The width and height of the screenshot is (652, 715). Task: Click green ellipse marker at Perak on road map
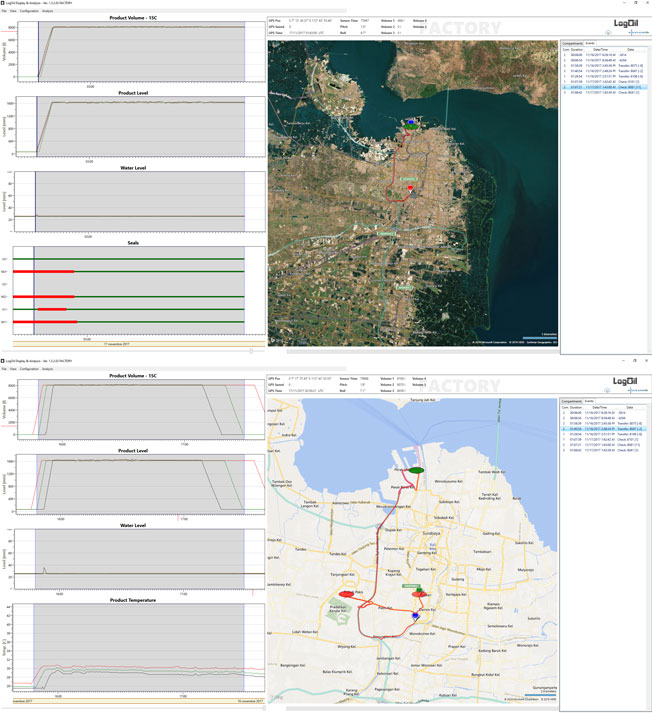414,469
